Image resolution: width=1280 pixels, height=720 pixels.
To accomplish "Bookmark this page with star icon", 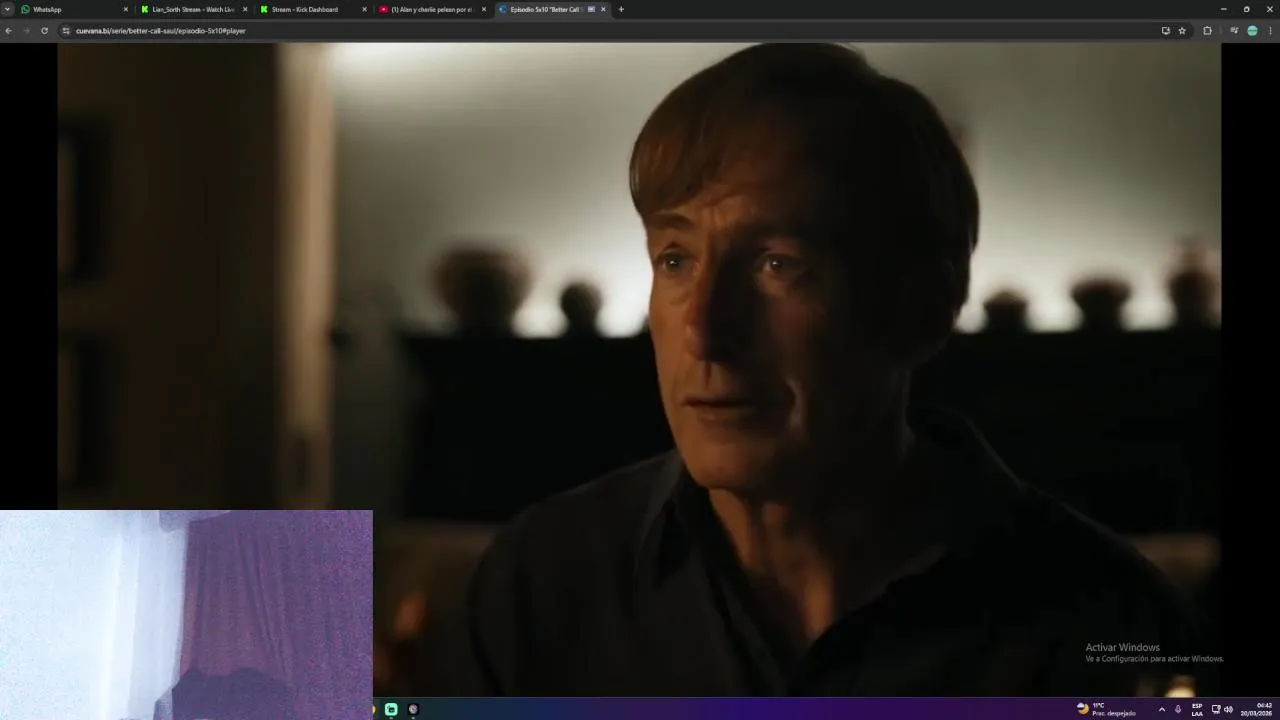I will [x=1182, y=31].
